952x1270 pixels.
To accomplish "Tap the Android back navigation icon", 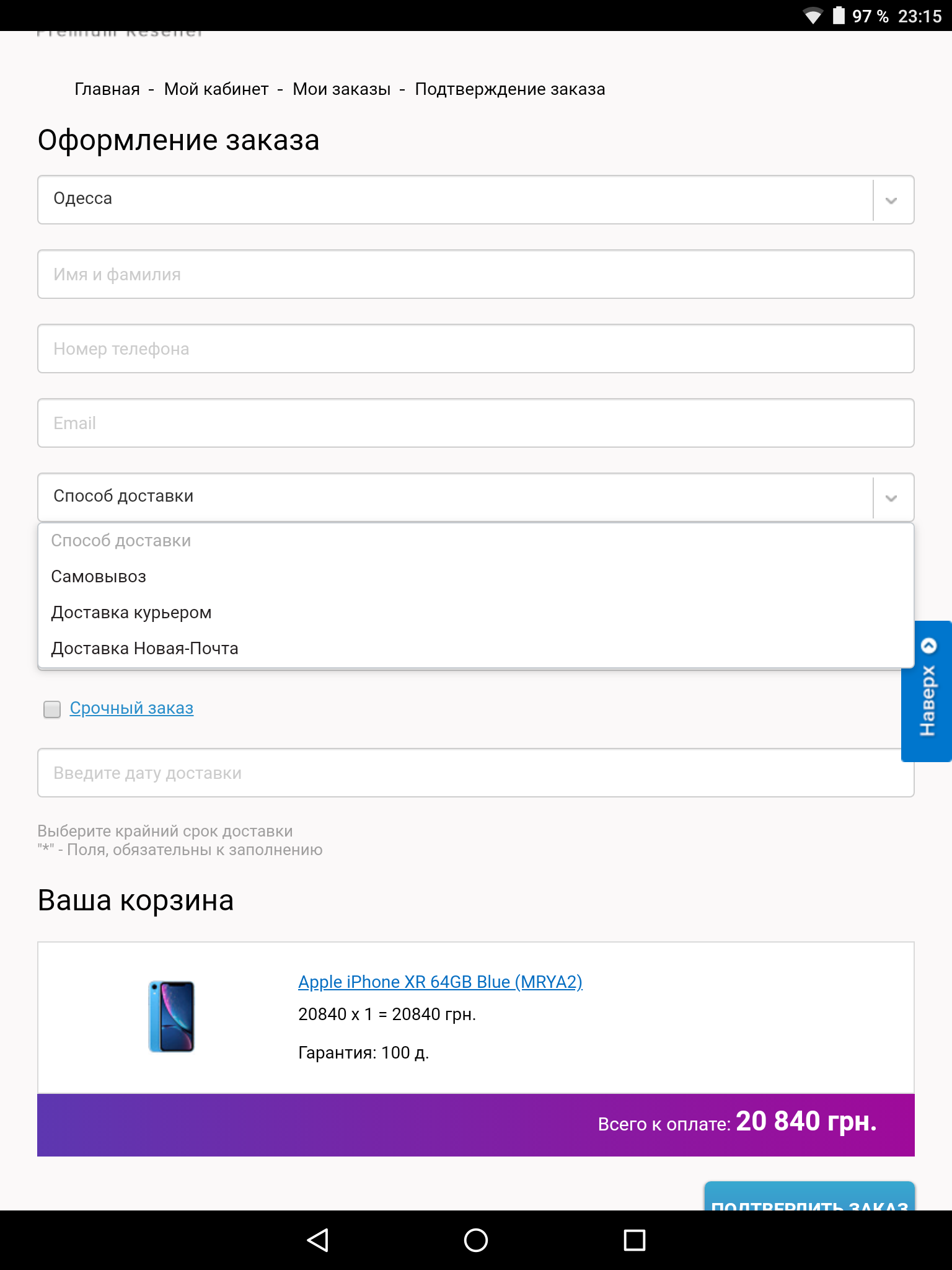I will (318, 1240).
